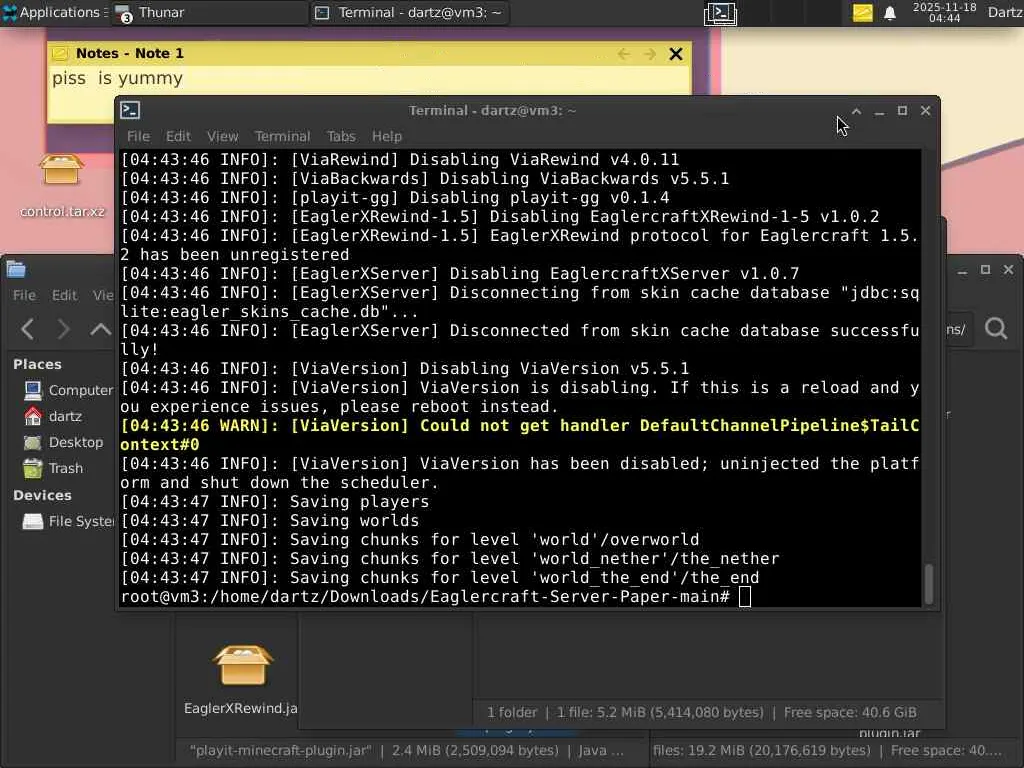The image size is (1024, 768).
Task: Open the Terminal Tabs menu
Action: pyautogui.click(x=341, y=136)
